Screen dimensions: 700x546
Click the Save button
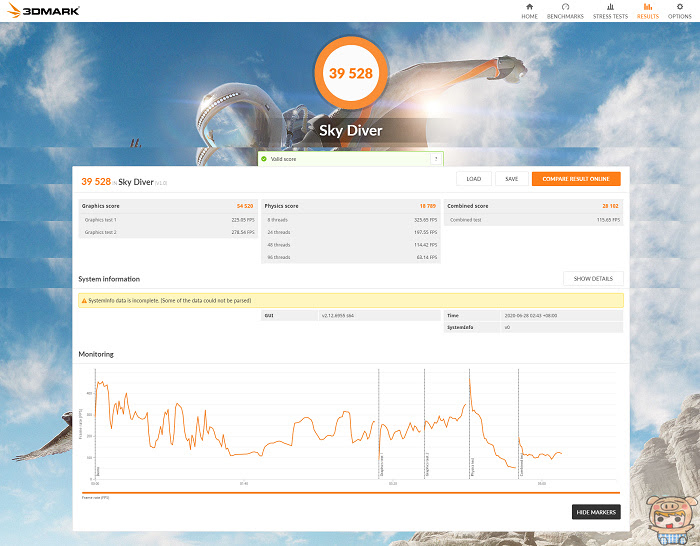click(512, 179)
